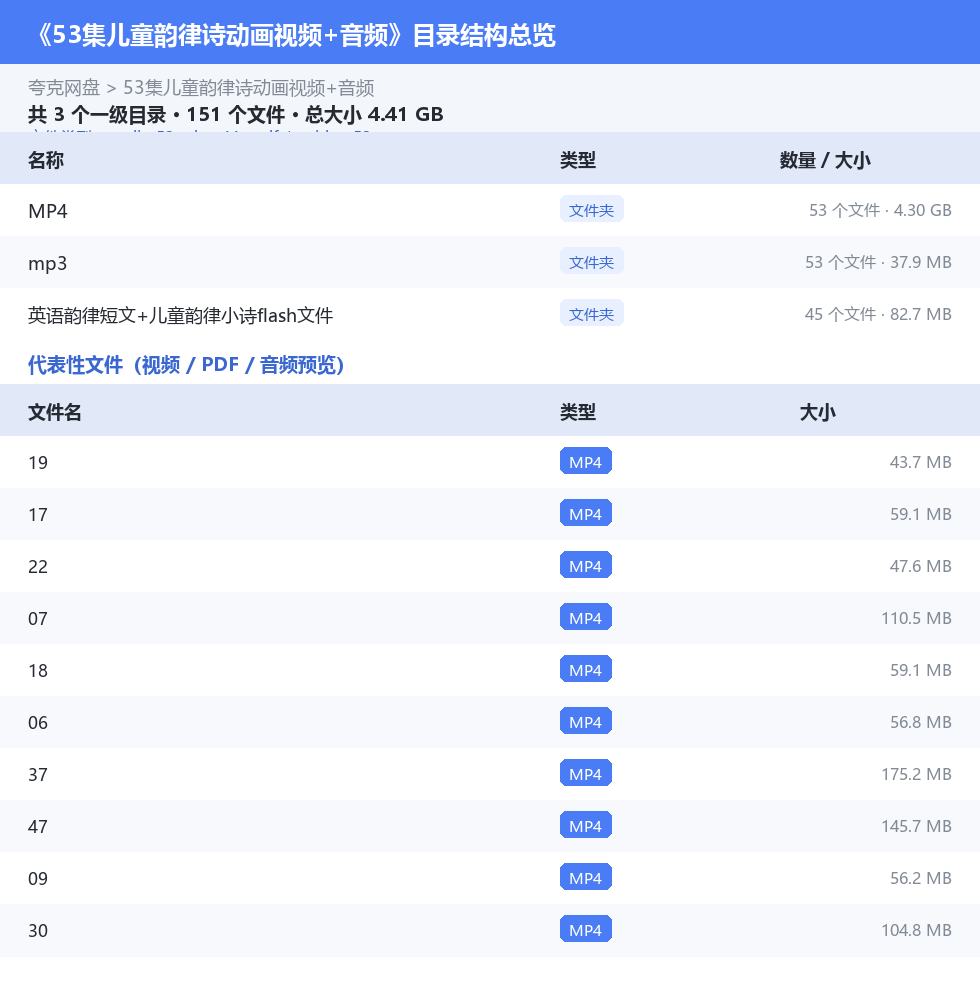Click the 文件名 column header
Image resolution: width=980 pixels, height=988 pixels.
point(54,412)
